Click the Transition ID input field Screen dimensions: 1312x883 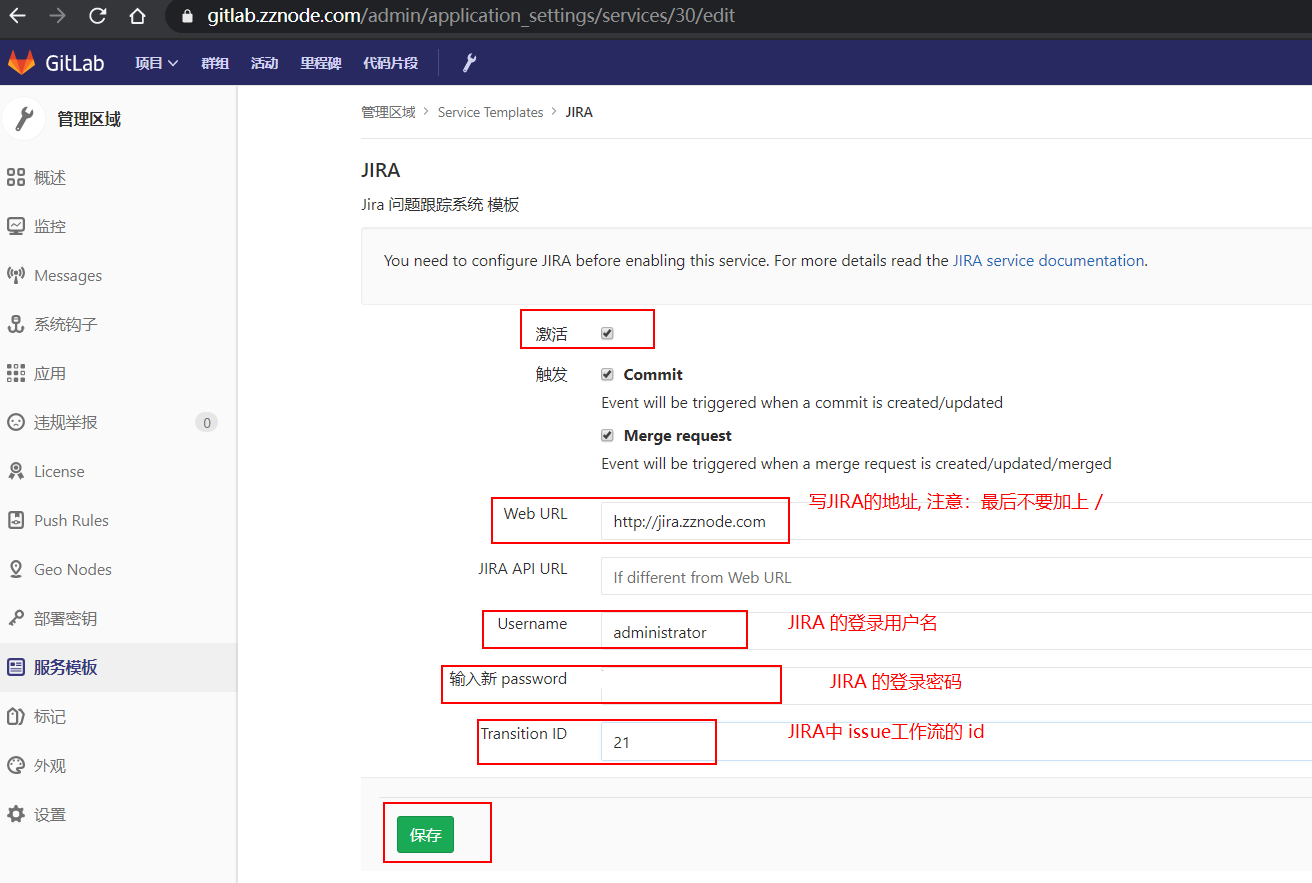(x=956, y=741)
